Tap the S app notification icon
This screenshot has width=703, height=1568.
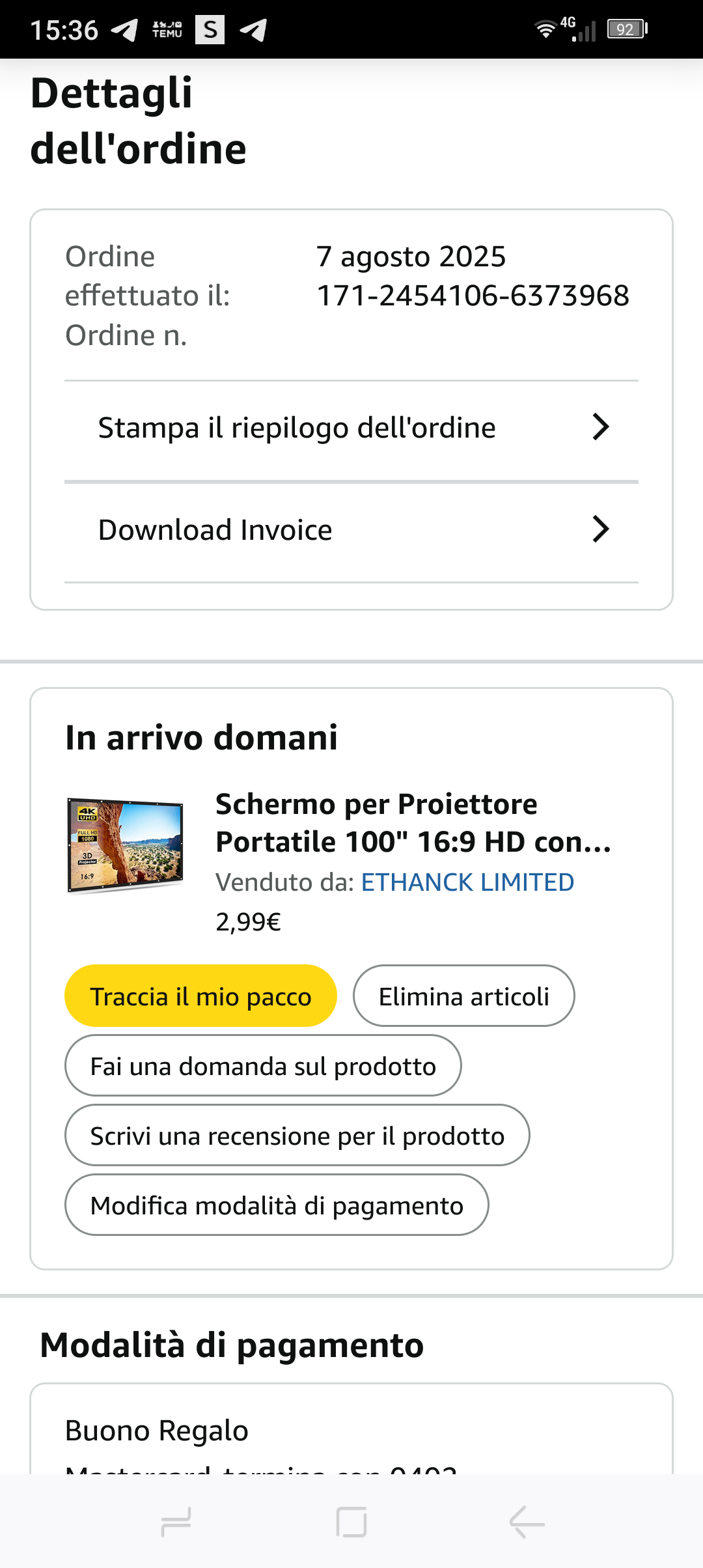(210, 30)
